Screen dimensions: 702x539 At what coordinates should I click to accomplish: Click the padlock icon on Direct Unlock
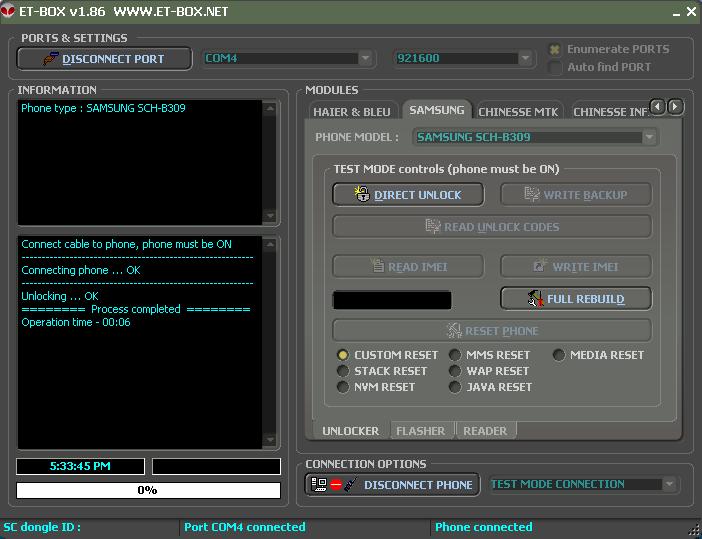362,194
